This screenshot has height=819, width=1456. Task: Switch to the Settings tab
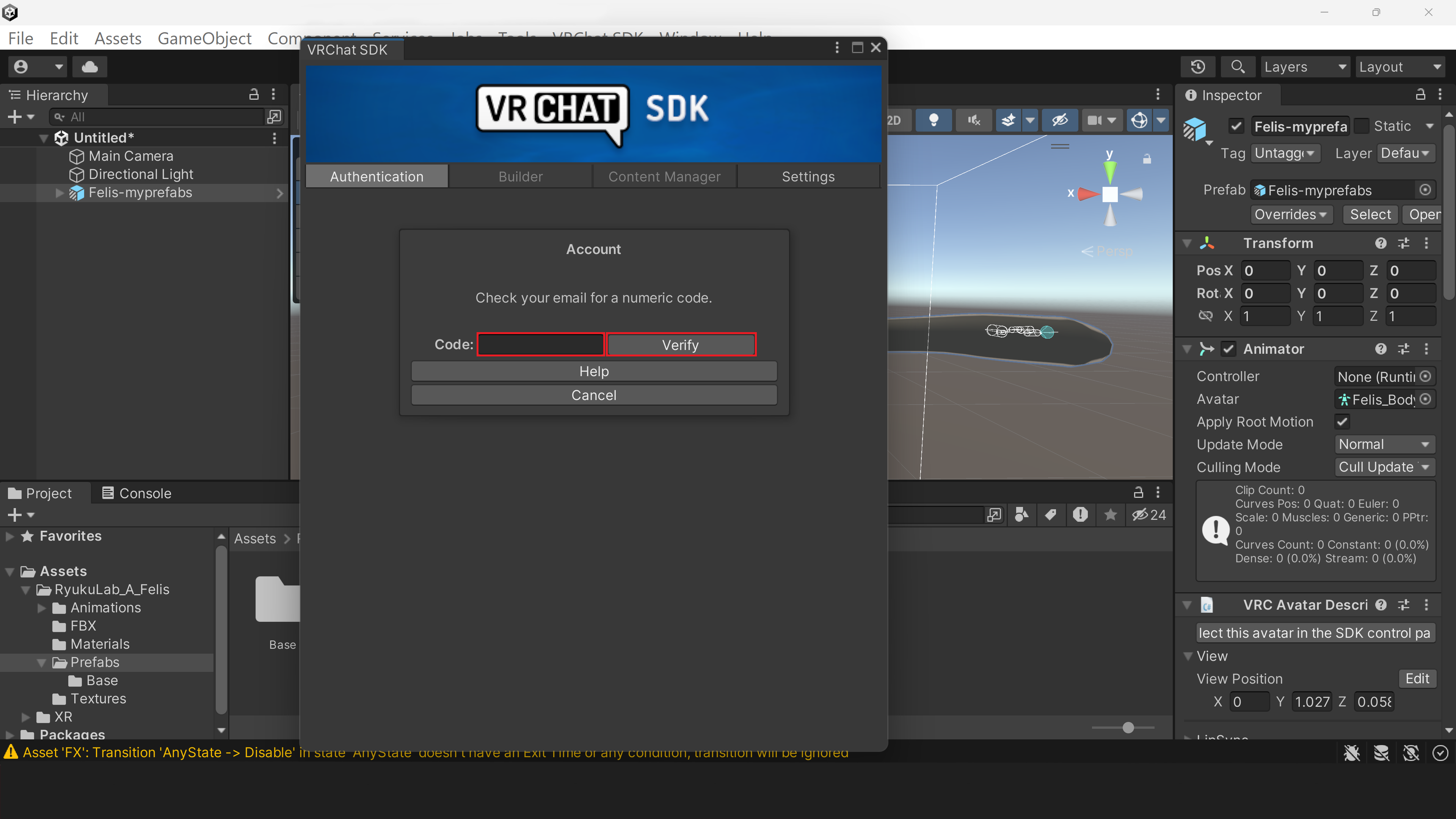coord(808,176)
